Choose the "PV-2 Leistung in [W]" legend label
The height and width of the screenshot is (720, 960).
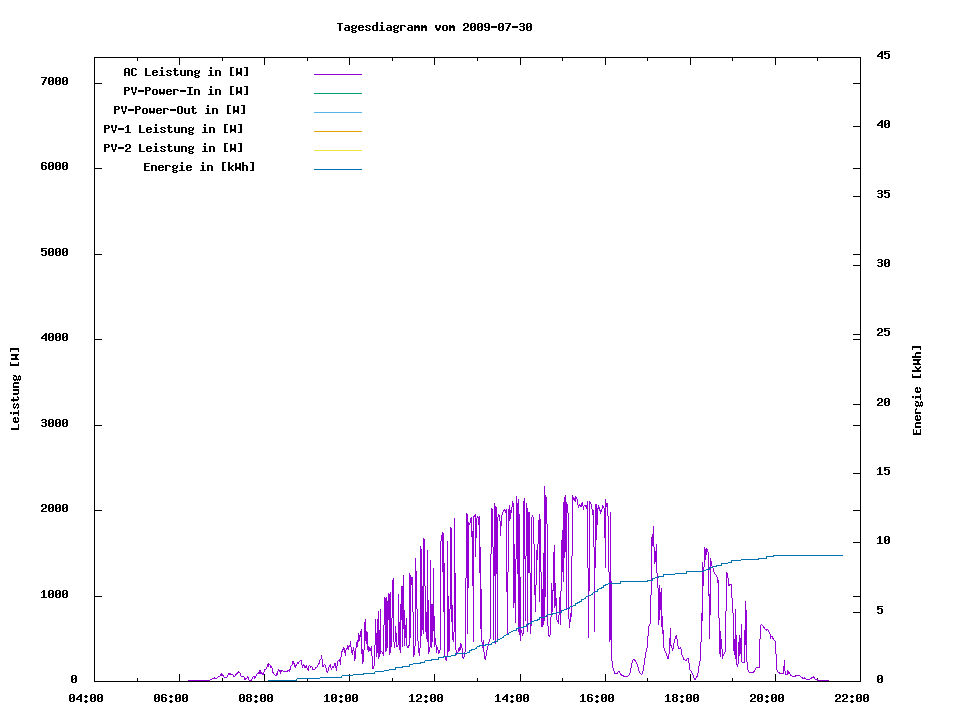[x=173, y=148]
